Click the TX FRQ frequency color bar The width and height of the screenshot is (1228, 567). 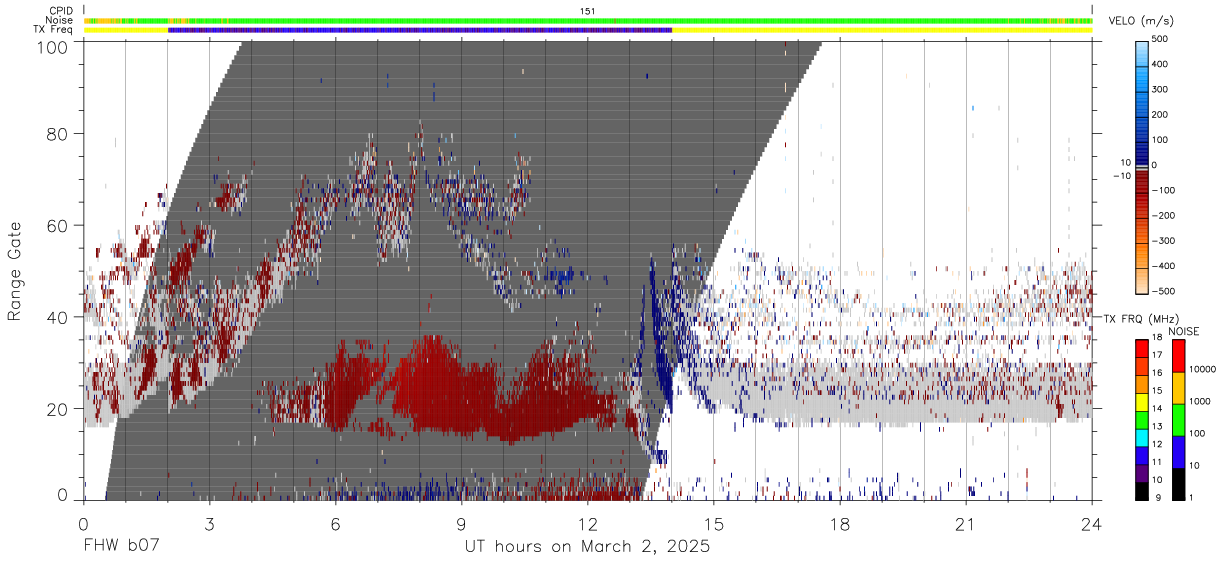point(1141,420)
